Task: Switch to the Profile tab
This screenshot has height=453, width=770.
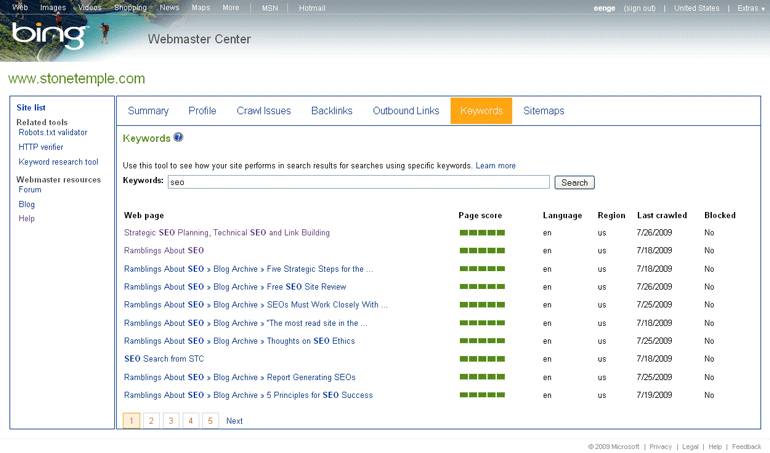Action: click(x=202, y=111)
